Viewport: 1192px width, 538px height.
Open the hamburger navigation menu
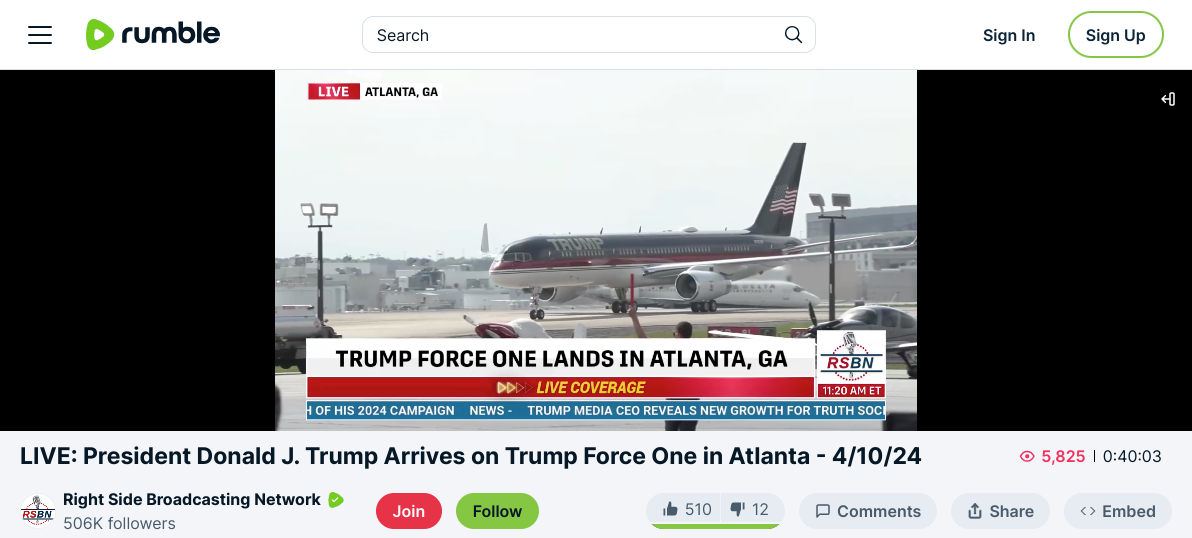pyautogui.click(x=40, y=35)
